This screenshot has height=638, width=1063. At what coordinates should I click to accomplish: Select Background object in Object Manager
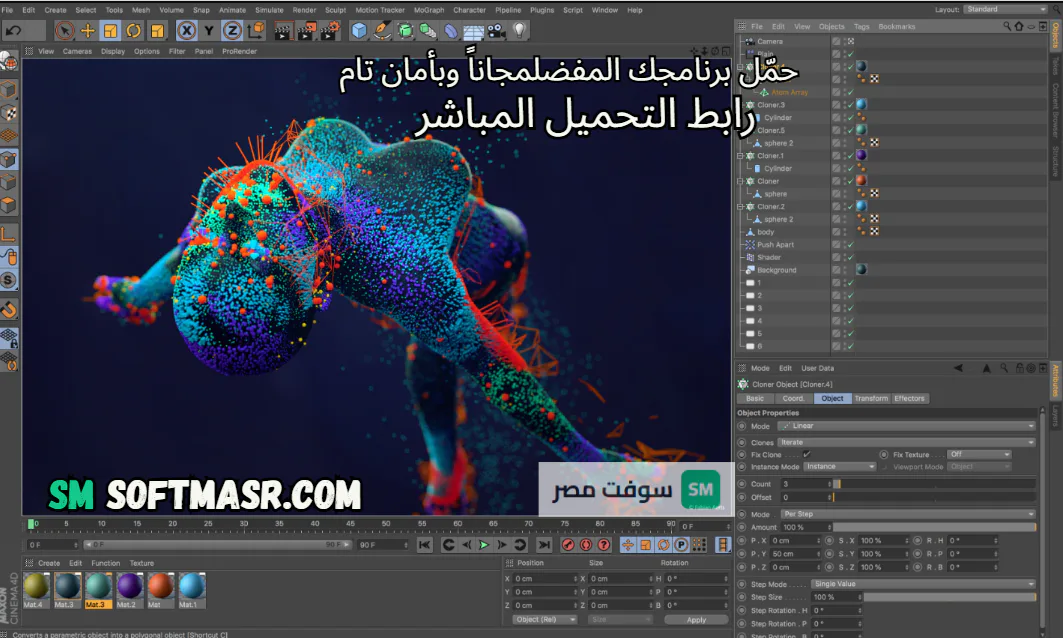[x=776, y=271]
